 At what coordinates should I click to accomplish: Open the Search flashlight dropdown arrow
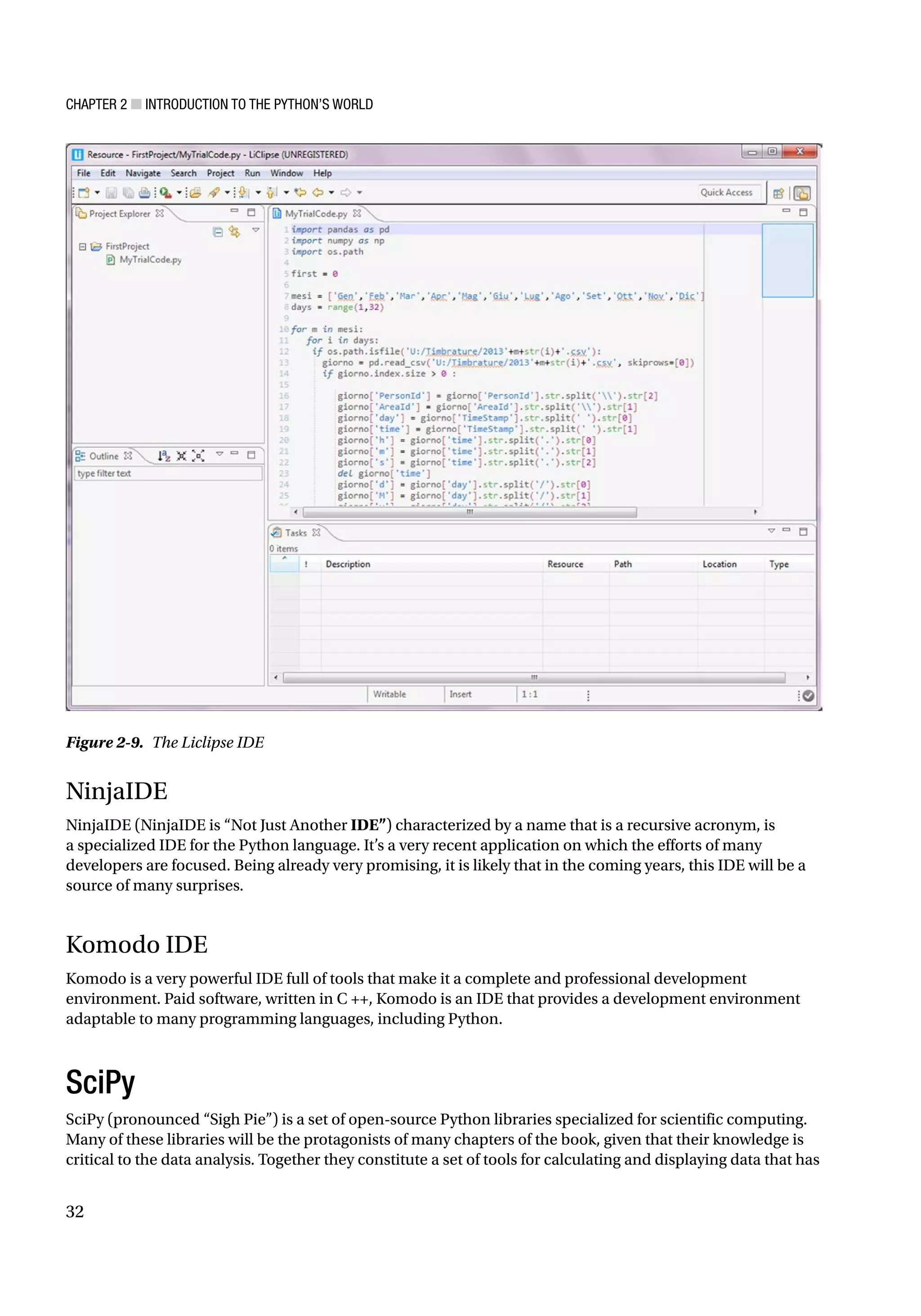point(228,192)
